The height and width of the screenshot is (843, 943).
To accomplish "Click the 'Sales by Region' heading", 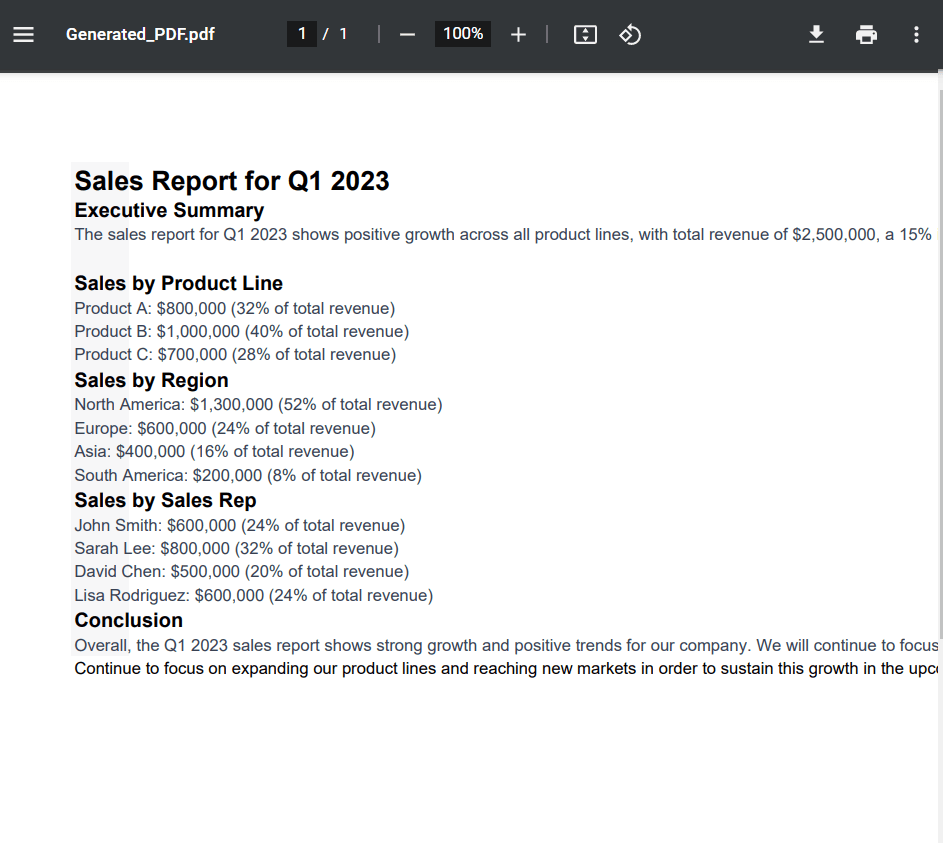I will [x=151, y=380].
